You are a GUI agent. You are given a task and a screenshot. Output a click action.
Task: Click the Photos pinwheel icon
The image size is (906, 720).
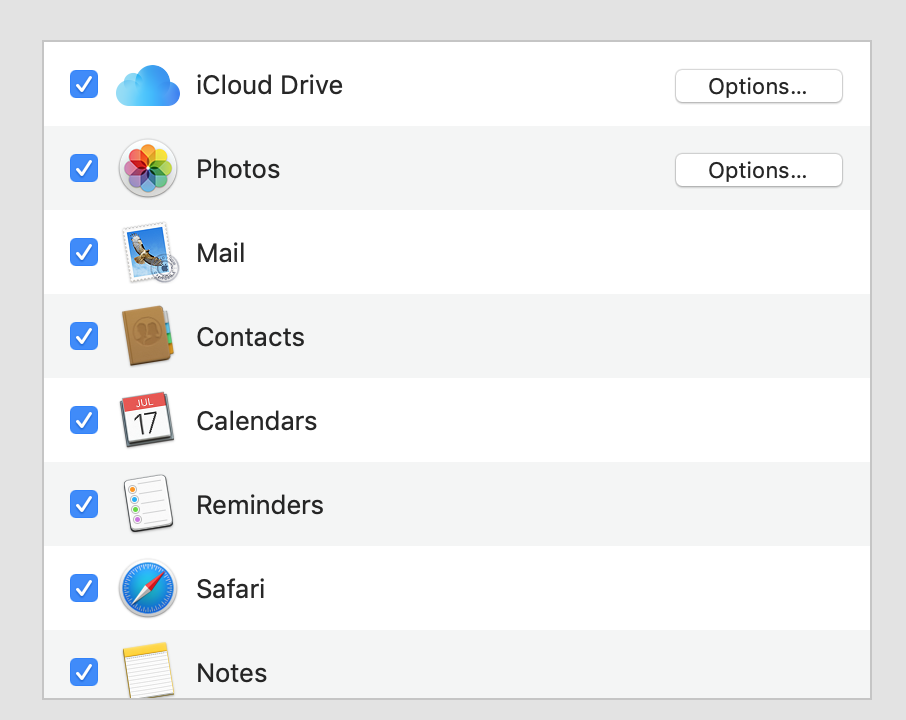tap(148, 168)
